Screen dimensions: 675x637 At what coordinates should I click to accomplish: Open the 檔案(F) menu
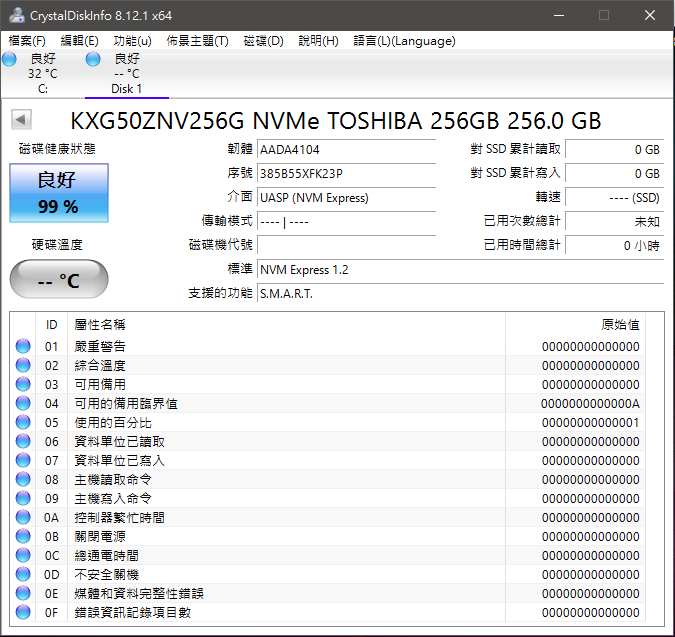[x=27, y=41]
